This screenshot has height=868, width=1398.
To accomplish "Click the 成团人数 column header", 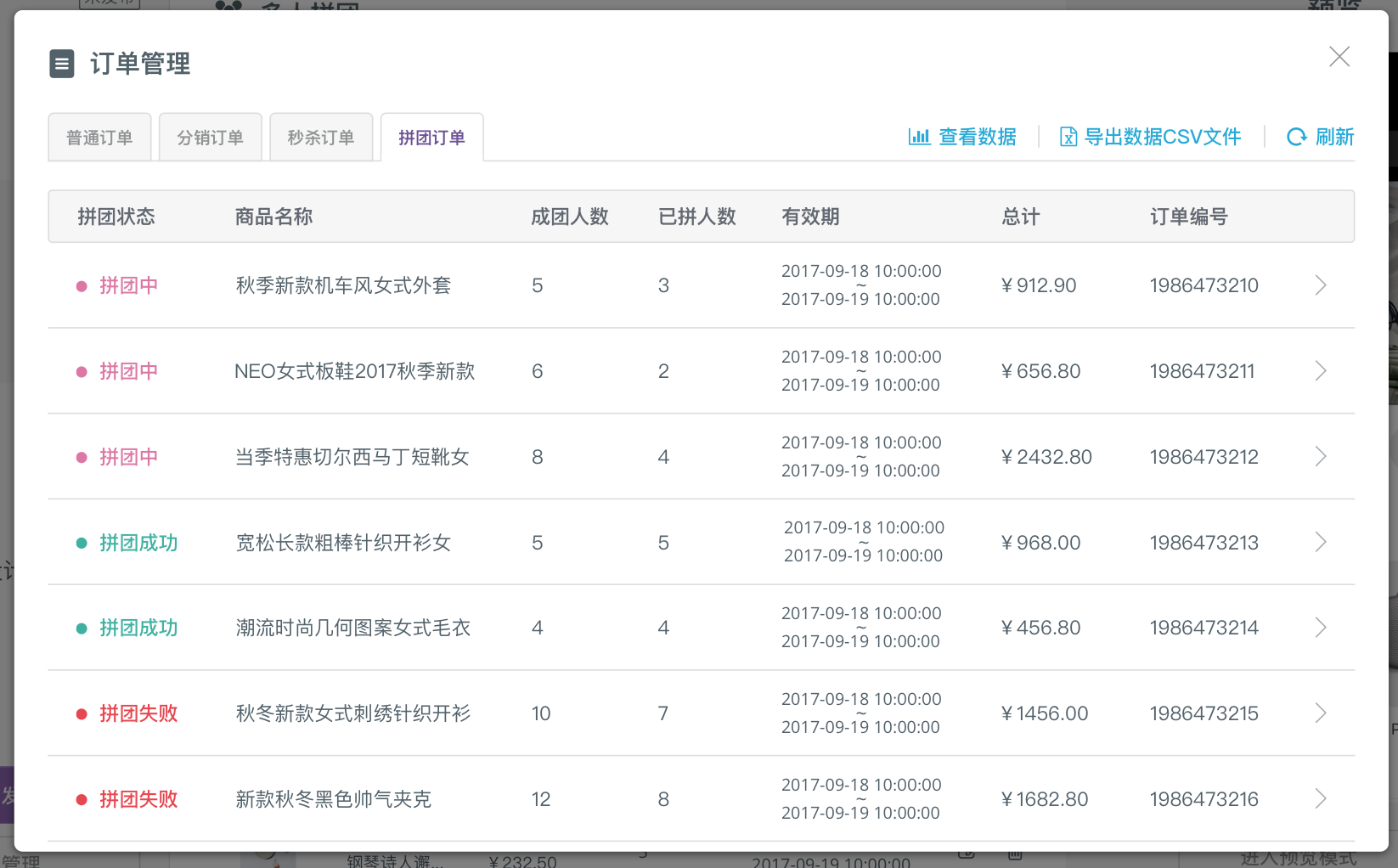I will (570, 217).
